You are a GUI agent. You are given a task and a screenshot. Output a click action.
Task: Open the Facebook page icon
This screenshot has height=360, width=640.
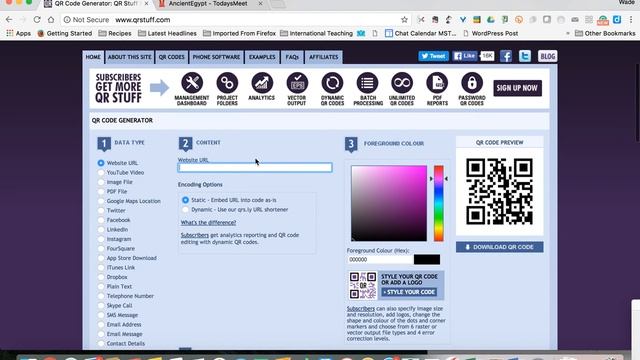[506, 56]
